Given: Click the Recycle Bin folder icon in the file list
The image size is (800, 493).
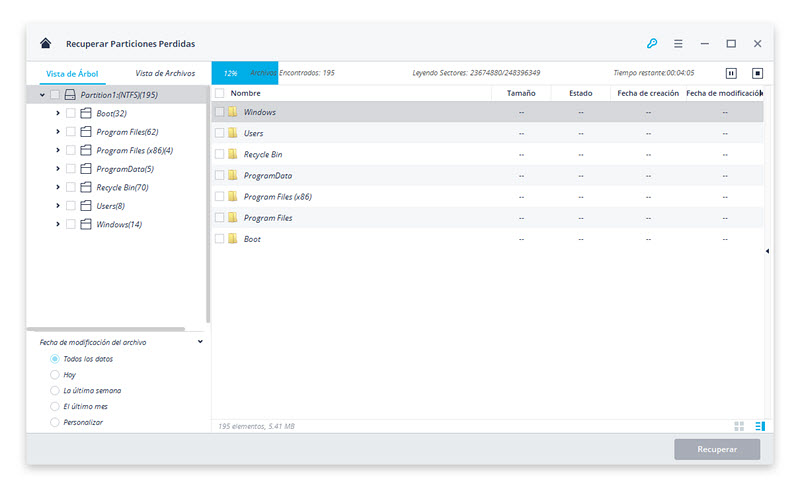Looking at the screenshot, I should click(x=233, y=154).
